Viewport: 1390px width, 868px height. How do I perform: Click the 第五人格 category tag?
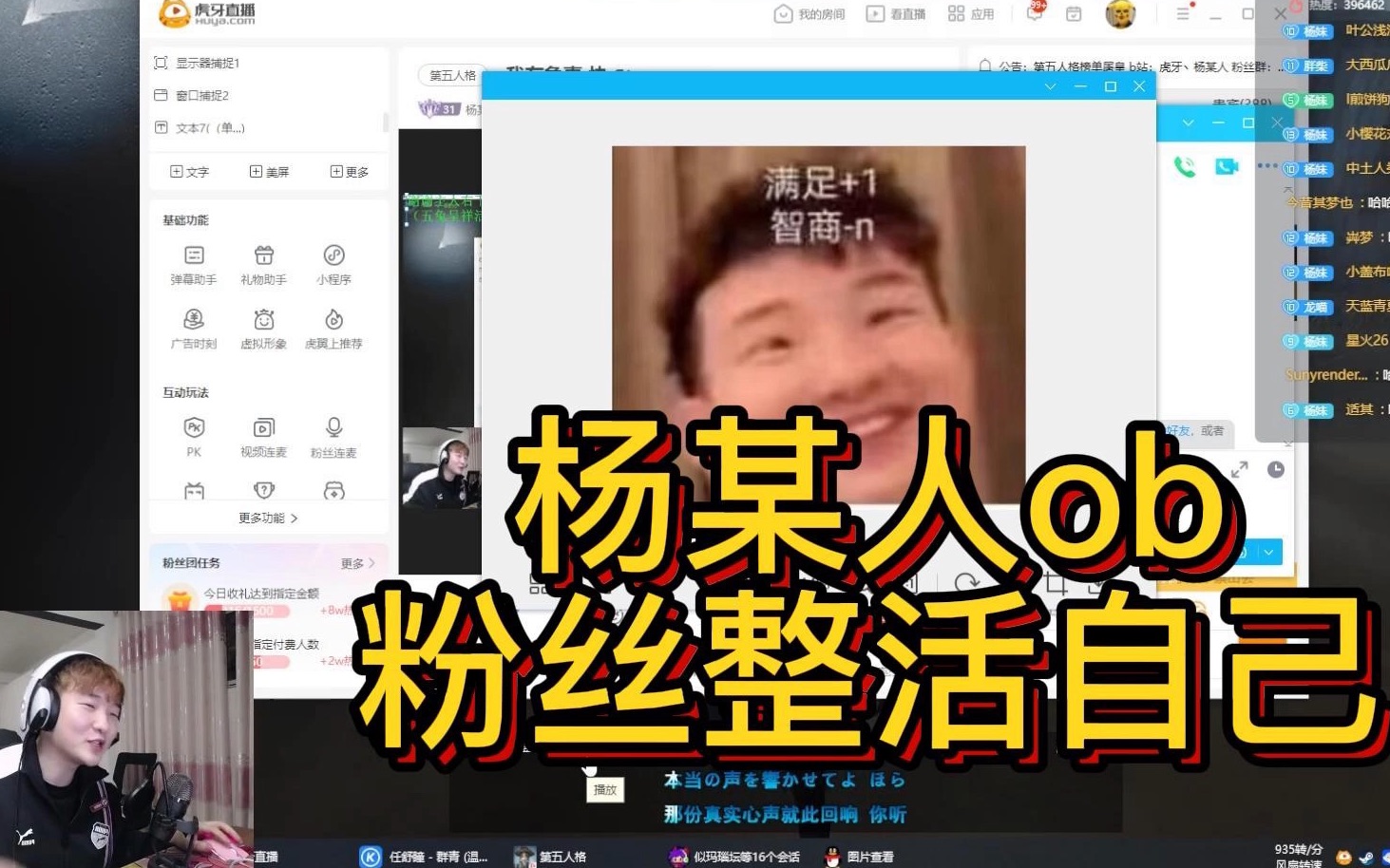coord(452,76)
